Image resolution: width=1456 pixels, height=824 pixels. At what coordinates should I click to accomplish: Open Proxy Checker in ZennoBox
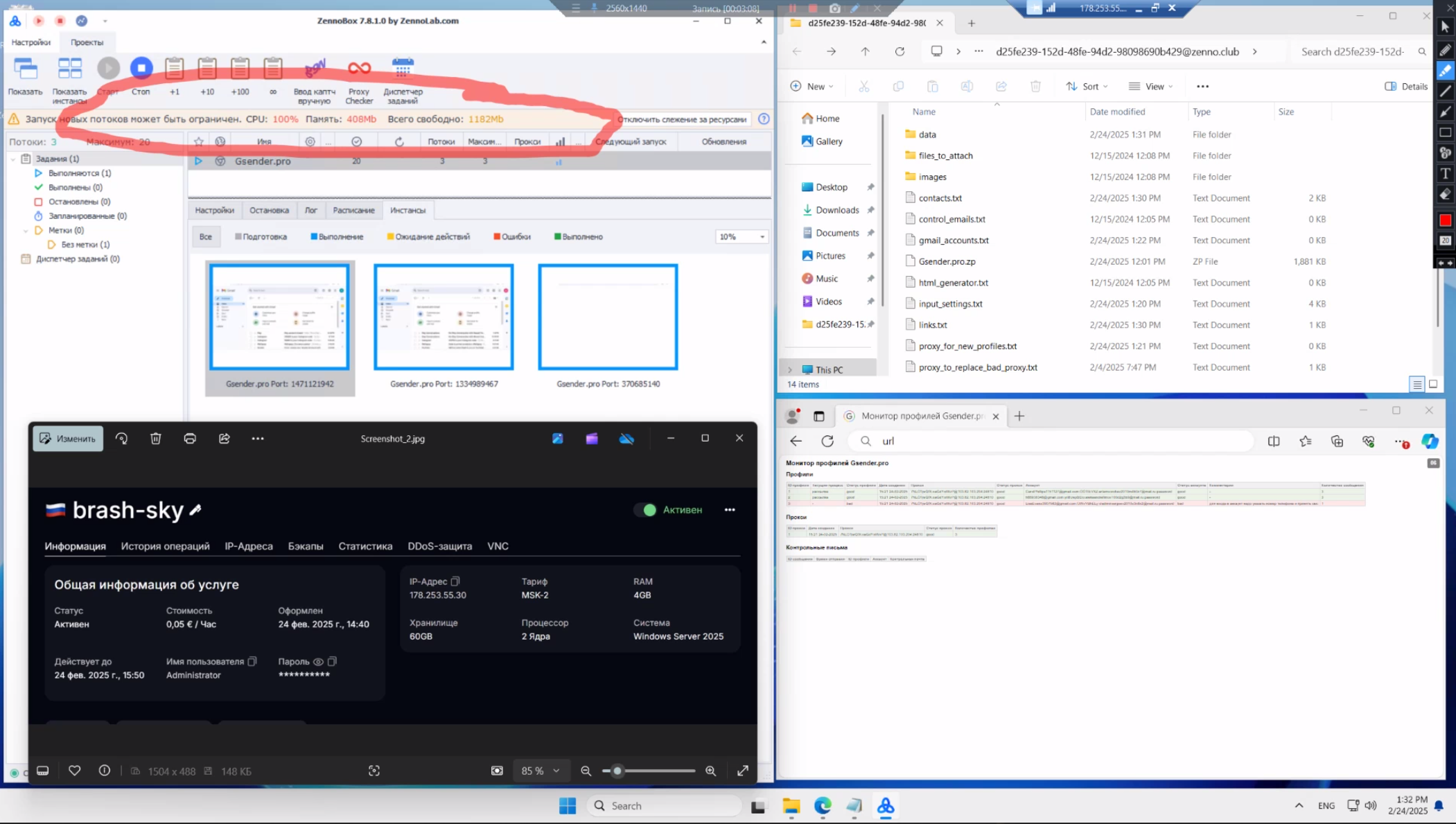click(x=359, y=80)
